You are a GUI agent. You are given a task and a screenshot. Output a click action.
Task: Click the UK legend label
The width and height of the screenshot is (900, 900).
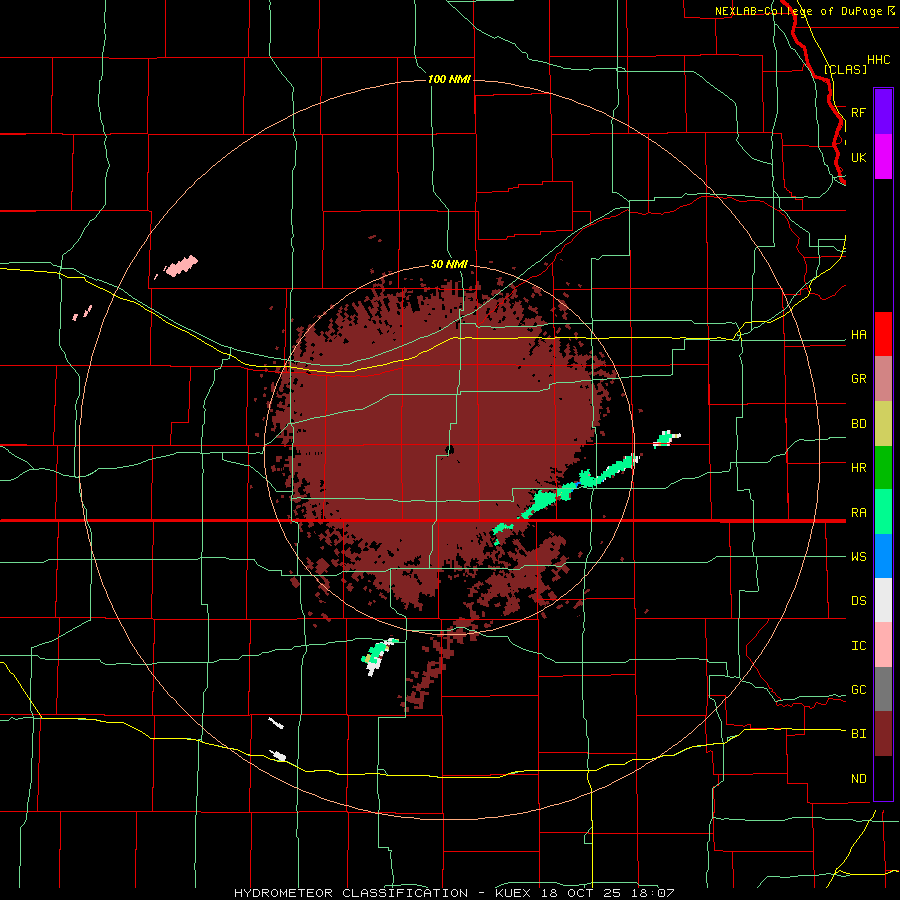(858, 157)
